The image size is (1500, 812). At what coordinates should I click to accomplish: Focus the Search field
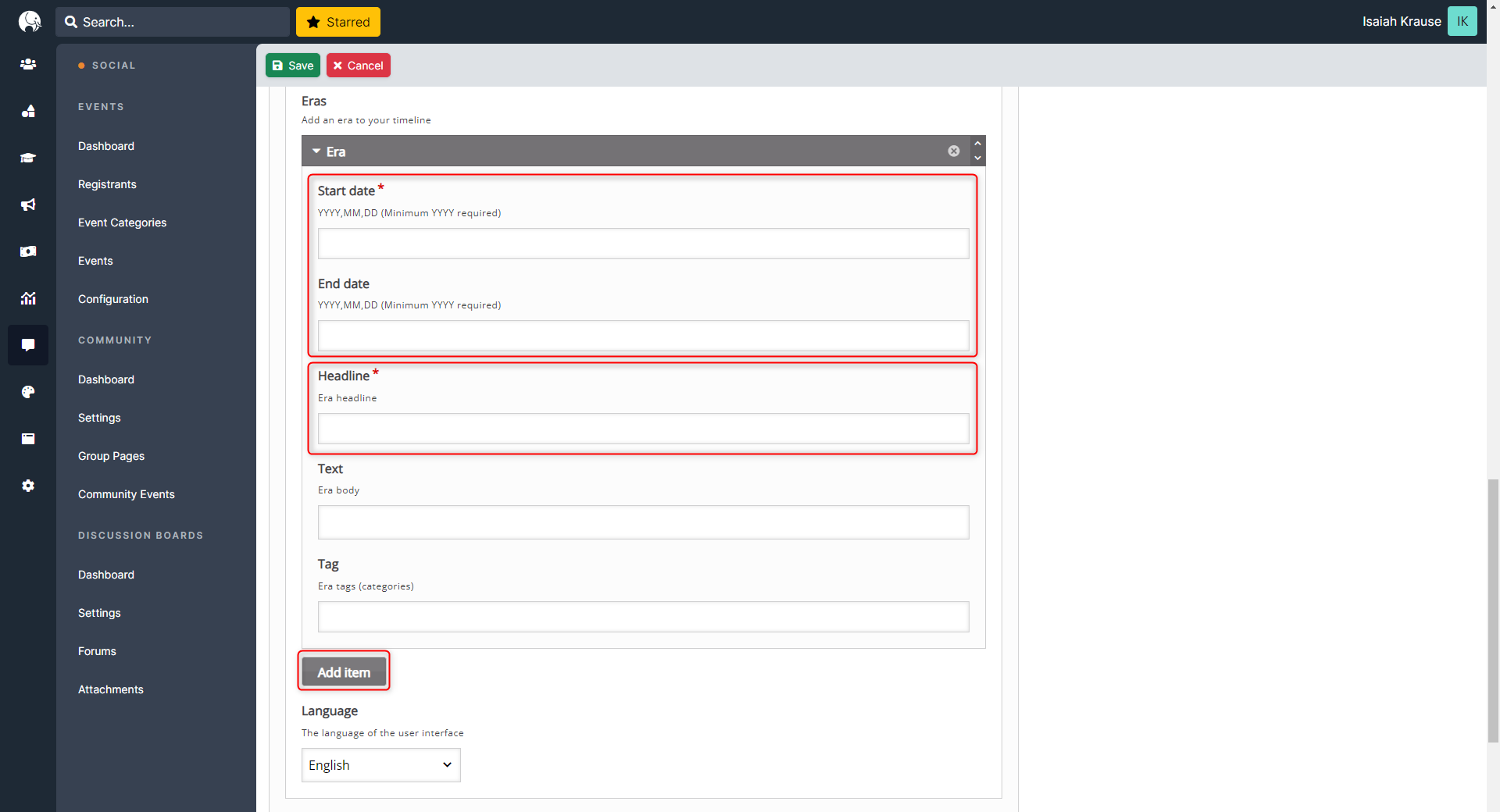(x=173, y=22)
